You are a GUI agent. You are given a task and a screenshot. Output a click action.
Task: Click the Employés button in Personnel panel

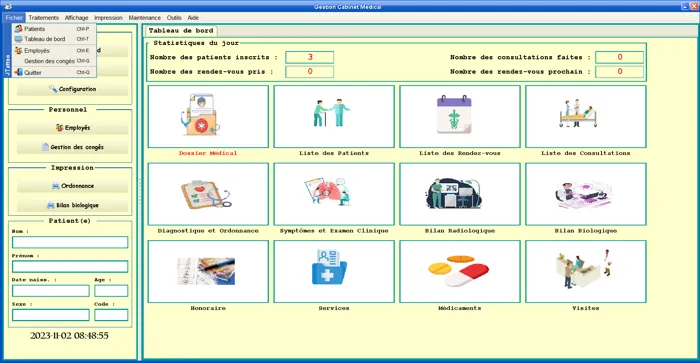pyautogui.click(x=72, y=128)
